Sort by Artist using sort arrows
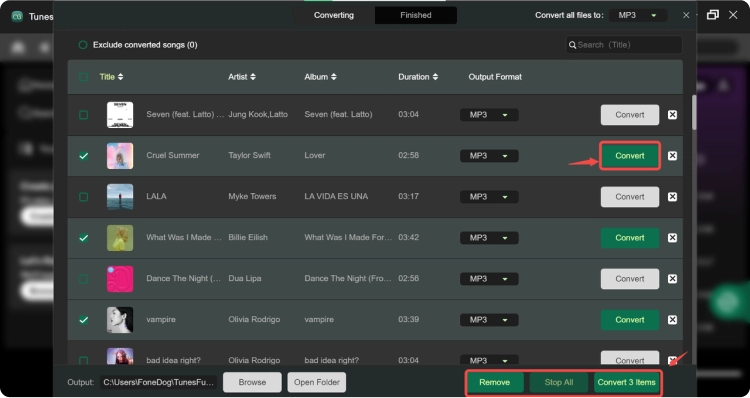 (x=253, y=77)
